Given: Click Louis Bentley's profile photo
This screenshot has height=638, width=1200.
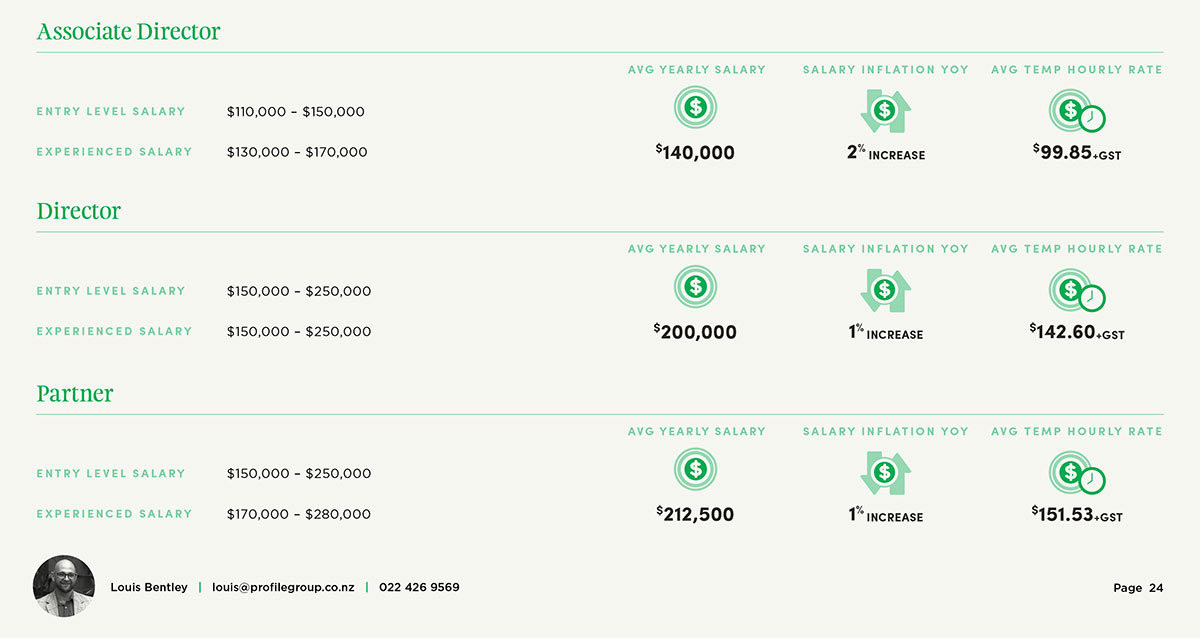Looking at the screenshot, I should pyautogui.click(x=64, y=586).
